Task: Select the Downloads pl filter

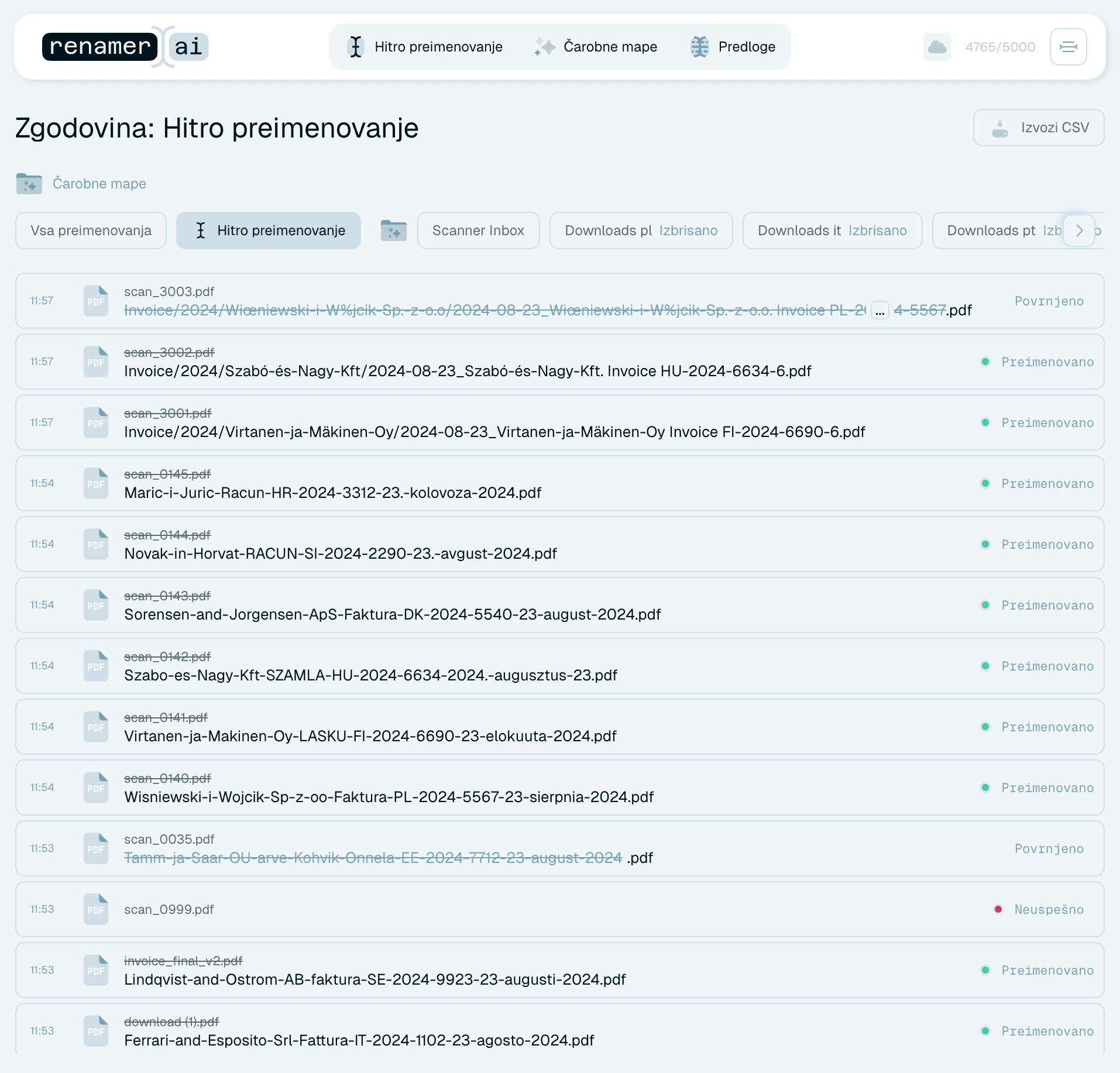Action: [x=641, y=231]
